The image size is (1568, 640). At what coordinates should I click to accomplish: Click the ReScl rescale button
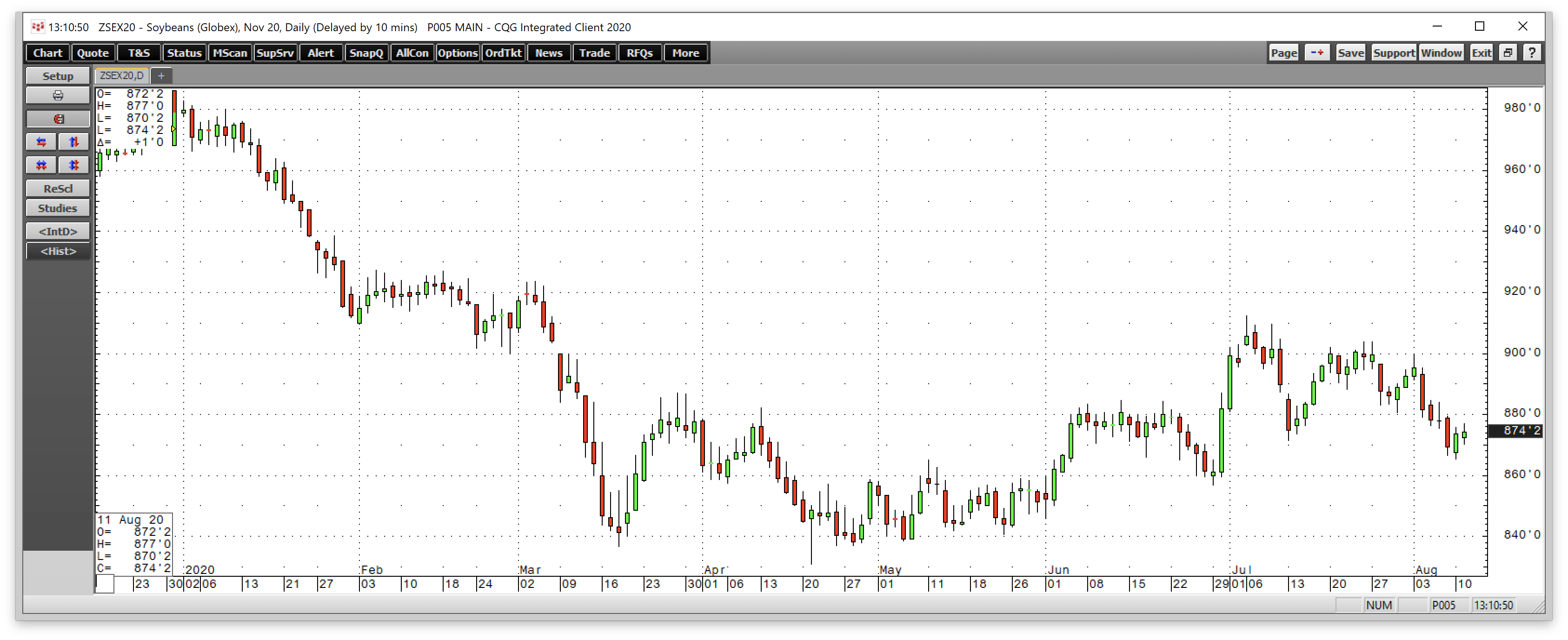58,189
